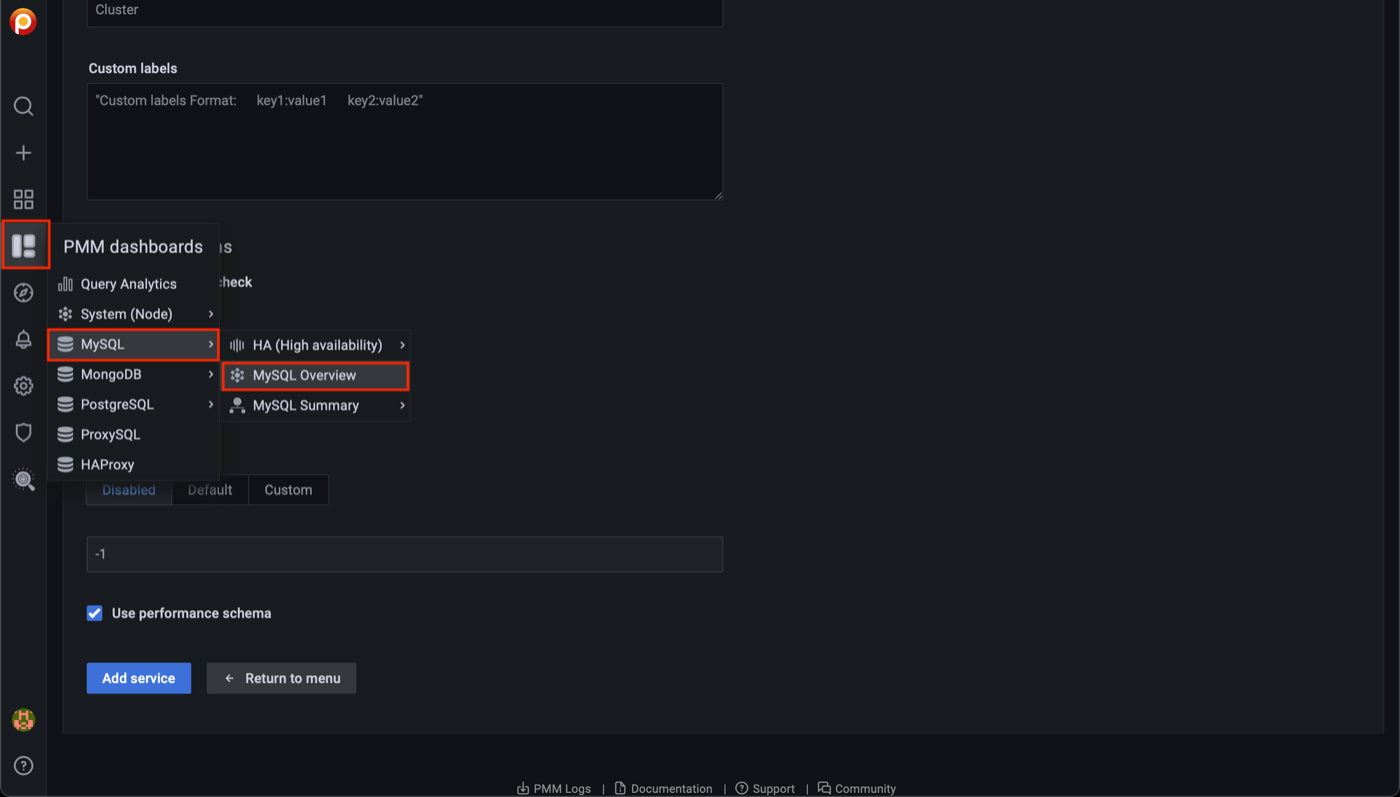Choose ProxySQL in PMM dashboards menu

133,434
